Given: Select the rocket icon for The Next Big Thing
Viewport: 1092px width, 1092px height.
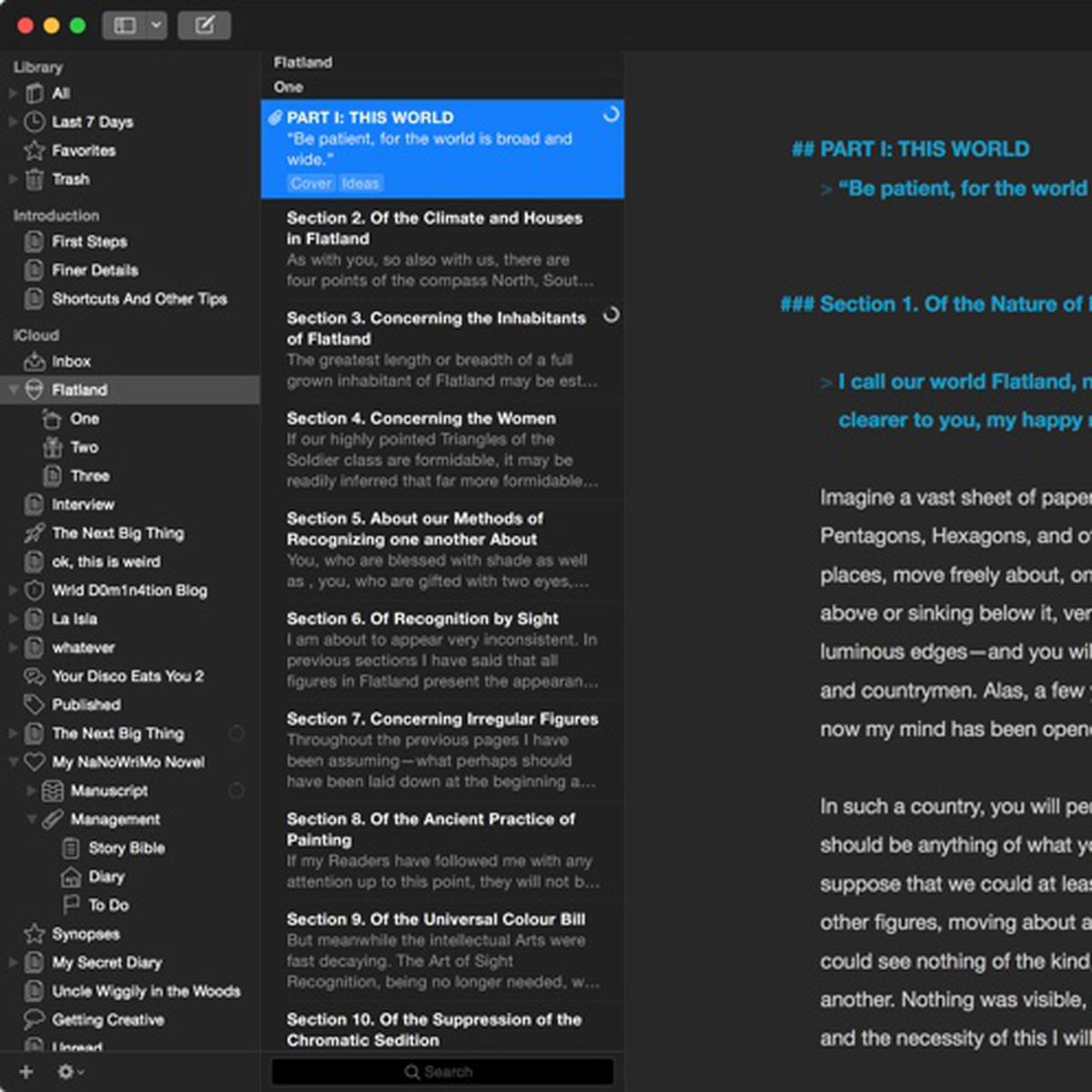Looking at the screenshot, I should pos(35,533).
